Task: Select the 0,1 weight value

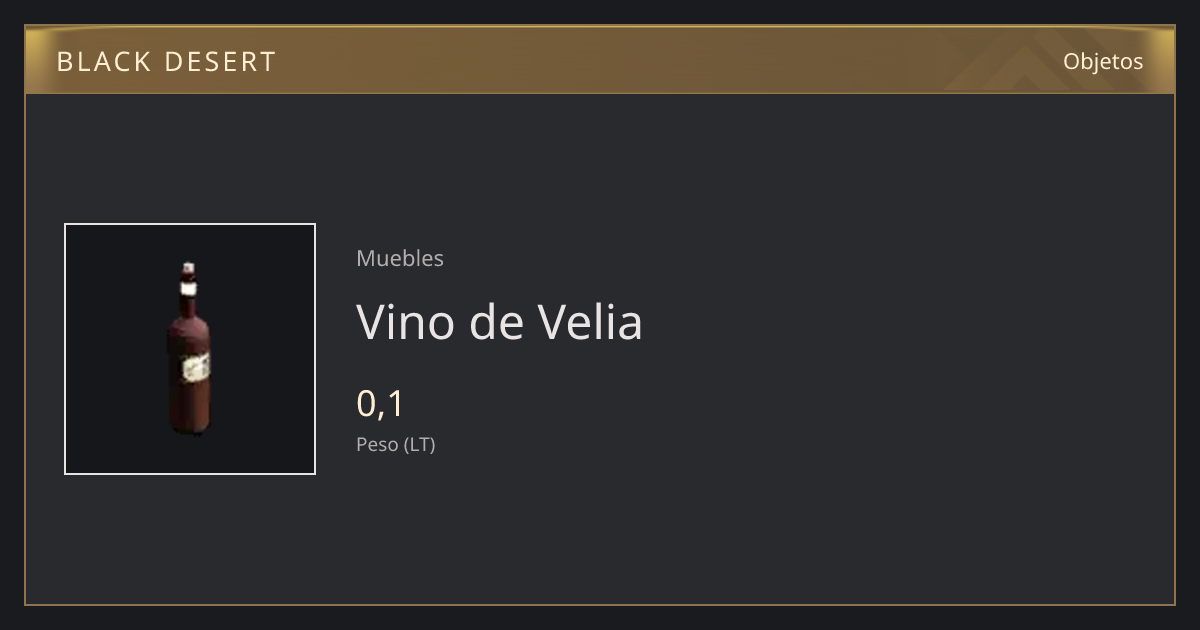Action: coord(380,404)
